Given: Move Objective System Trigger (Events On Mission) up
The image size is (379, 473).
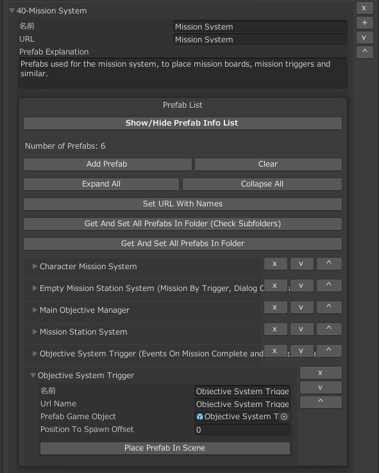Looking at the screenshot, I should (329, 351).
